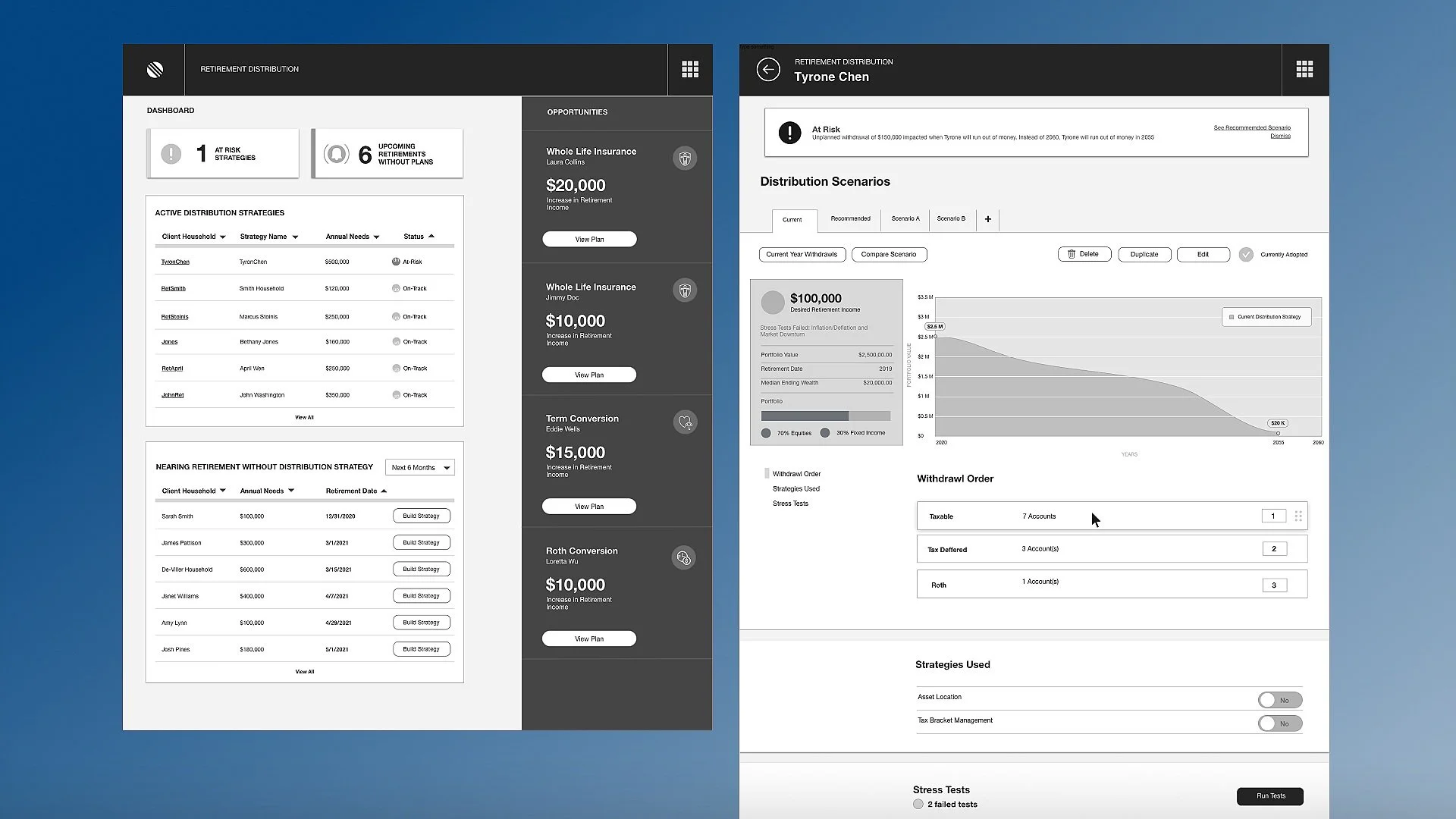
Task: Click the drag handle on the Taxable row
Action: coord(1298,516)
